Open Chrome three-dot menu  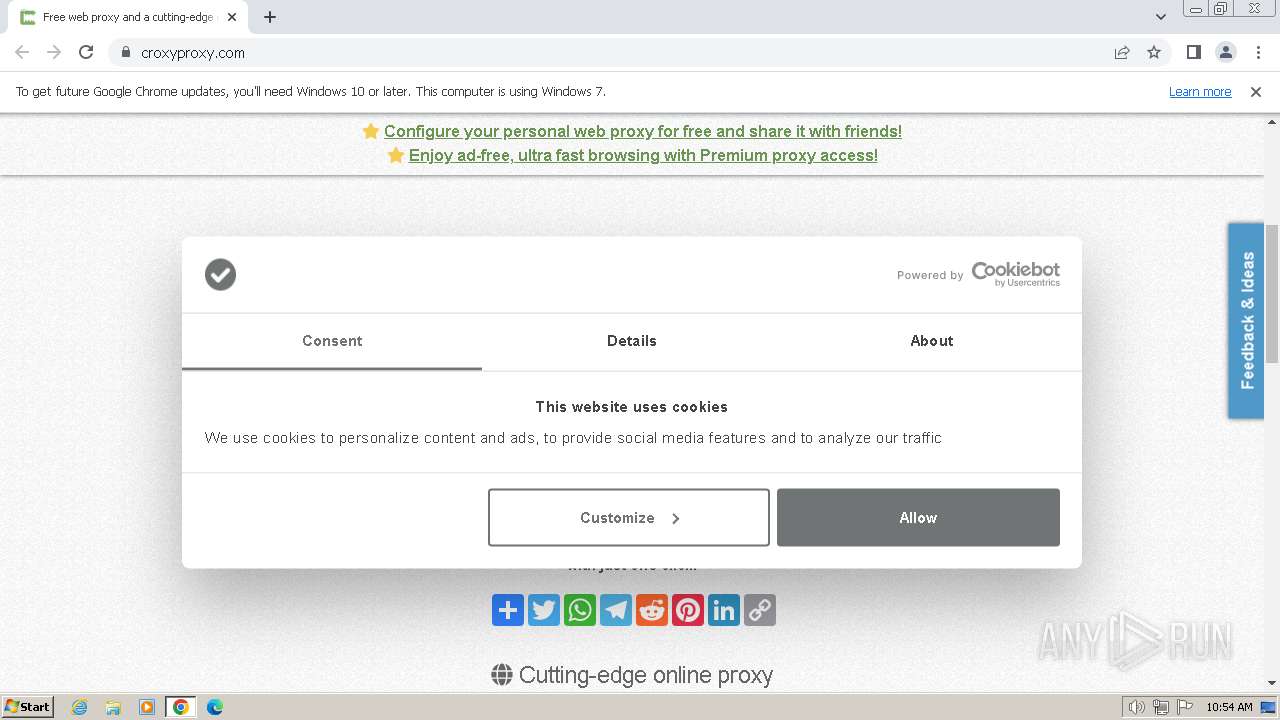click(x=1258, y=52)
